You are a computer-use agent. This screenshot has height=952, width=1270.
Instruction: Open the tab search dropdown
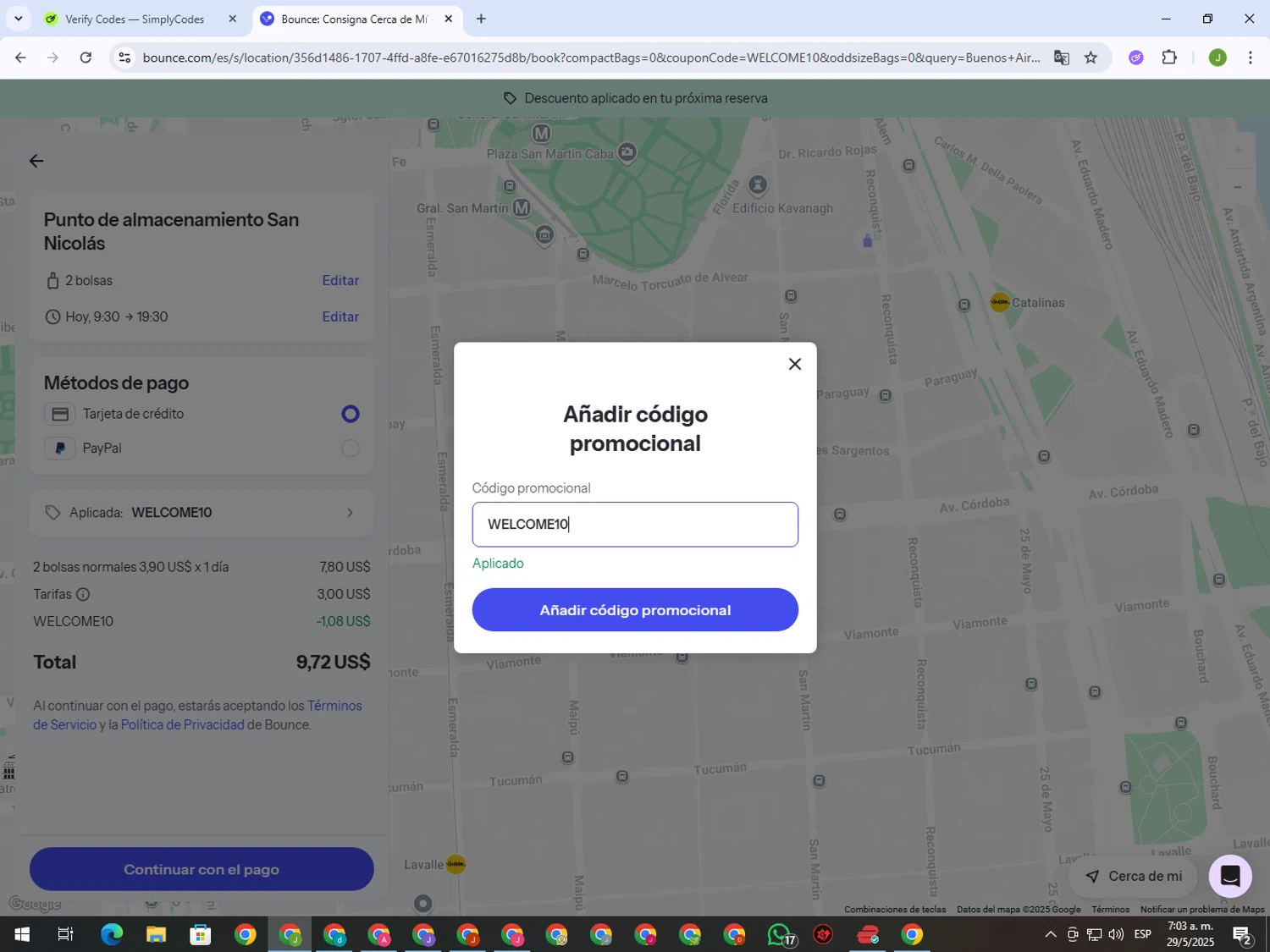pyautogui.click(x=18, y=19)
